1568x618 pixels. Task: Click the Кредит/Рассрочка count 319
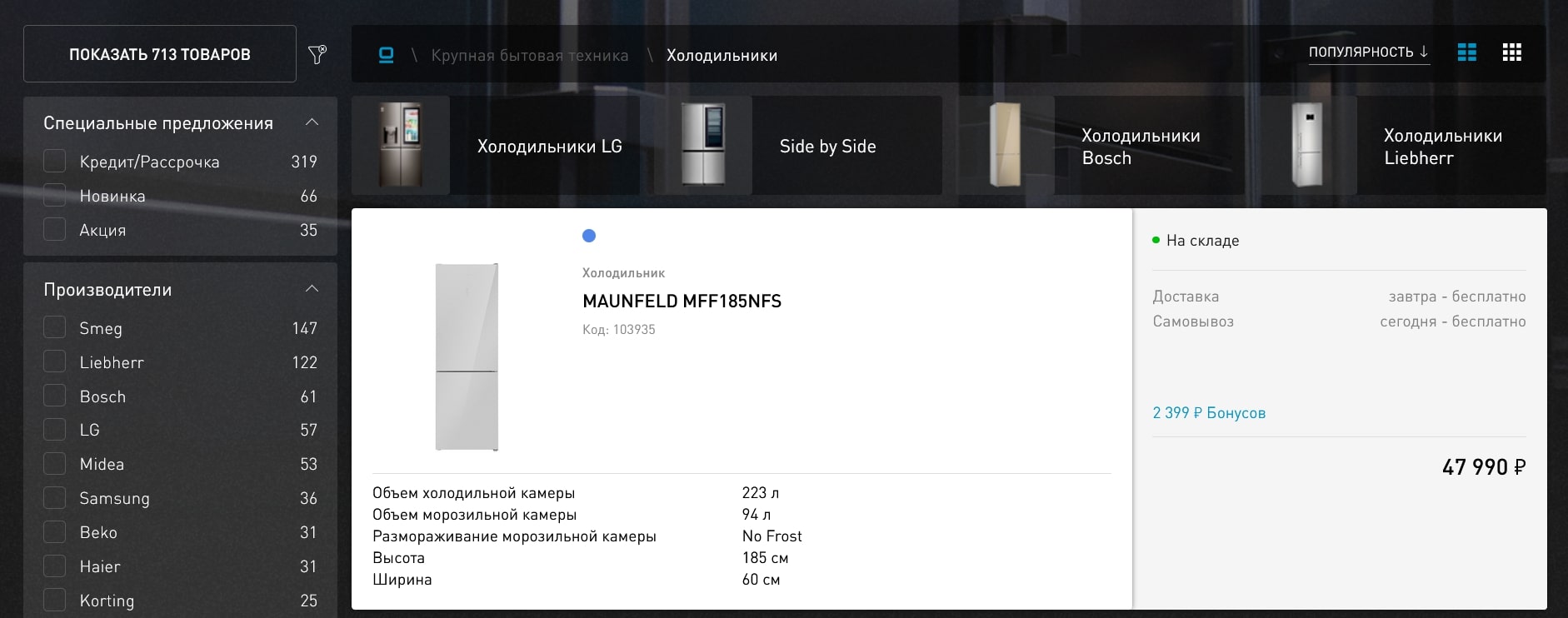[x=304, y=162]
